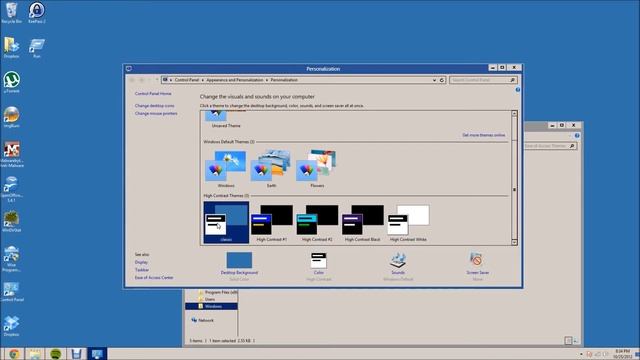Screen dimensions: 640x360
Task: Click the taskbar icon right of Spotify
Action: coord(76,354)
